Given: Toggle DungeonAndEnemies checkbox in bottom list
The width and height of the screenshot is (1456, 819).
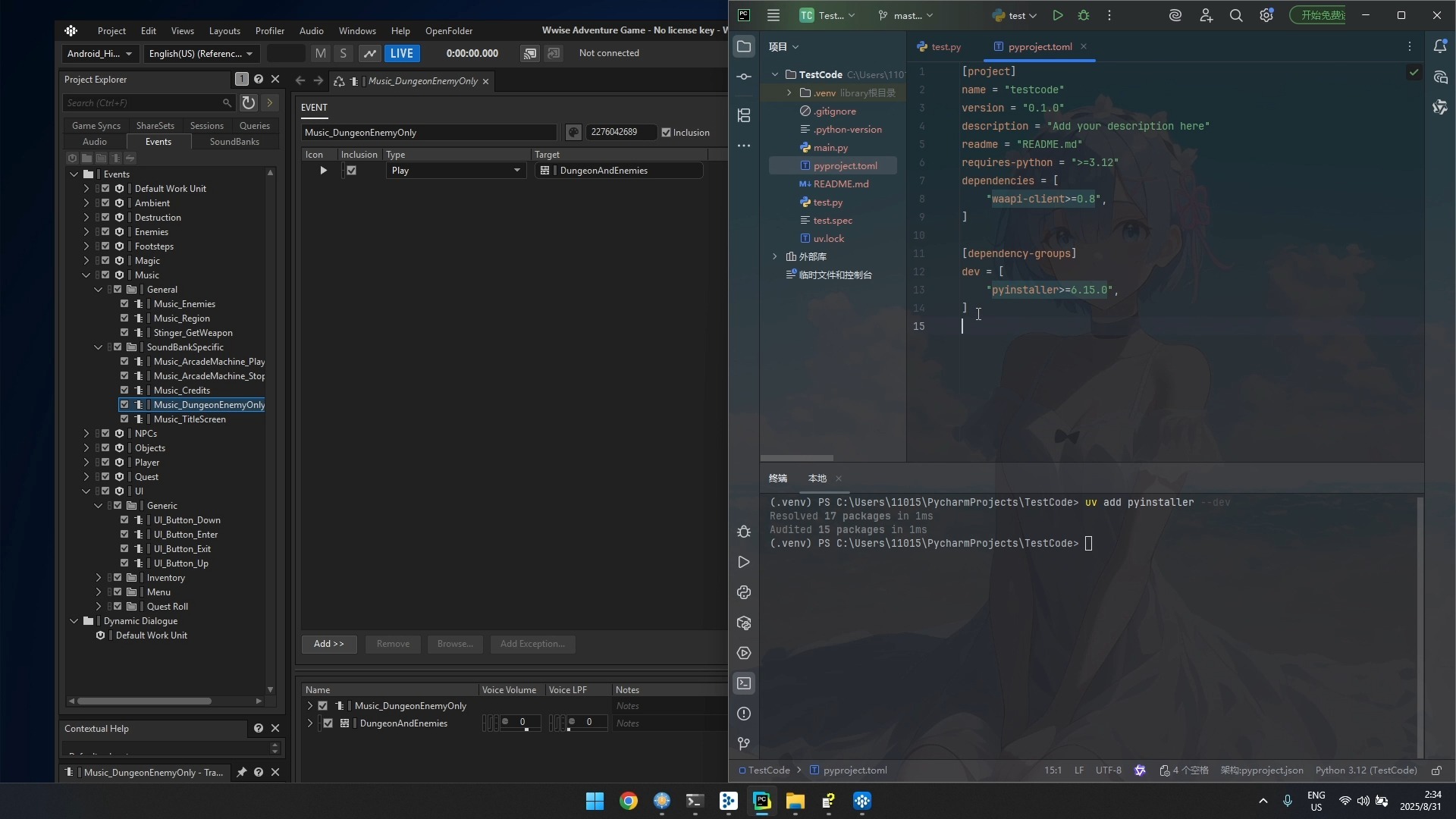Looking at the screenshot, I should [328, 723].
